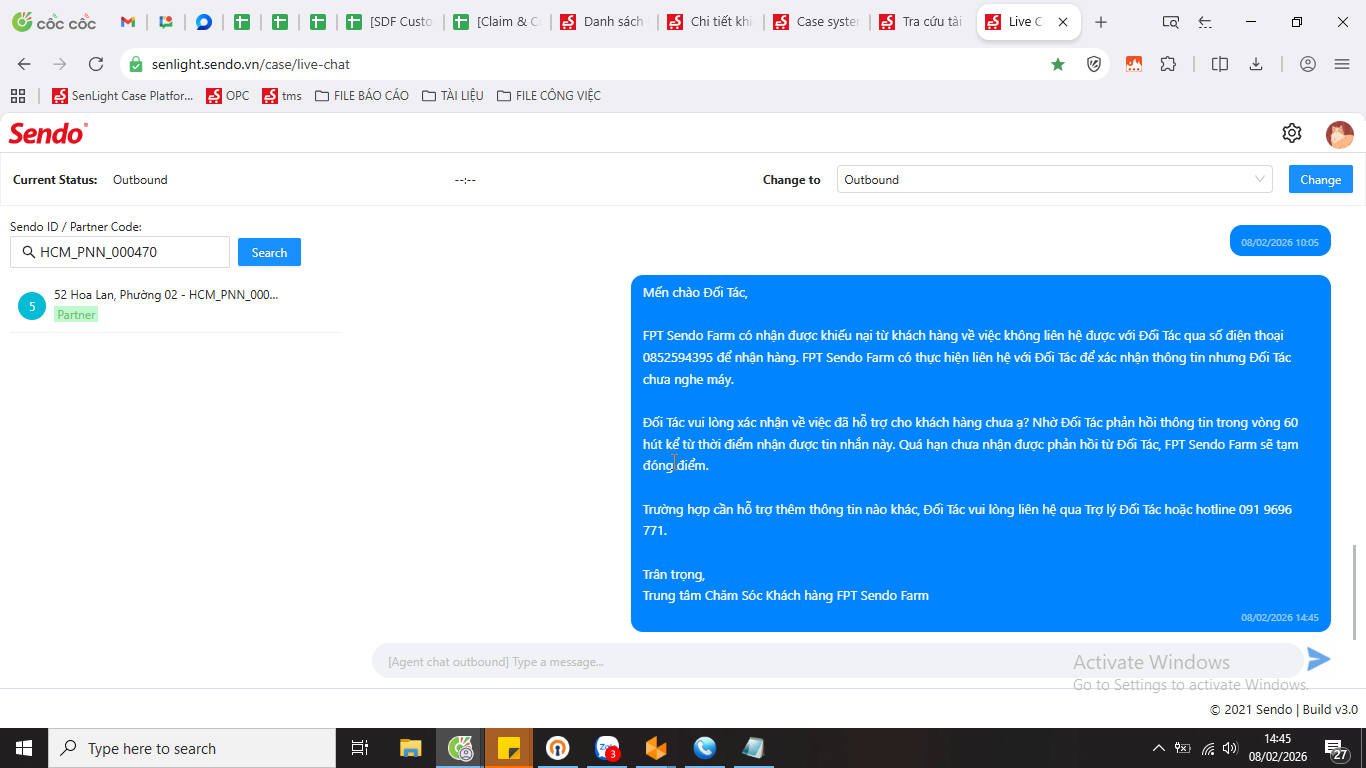This screenshot has width=1366, height=768.
Task: Show browser downloads
Action: tap(1256, 64)
